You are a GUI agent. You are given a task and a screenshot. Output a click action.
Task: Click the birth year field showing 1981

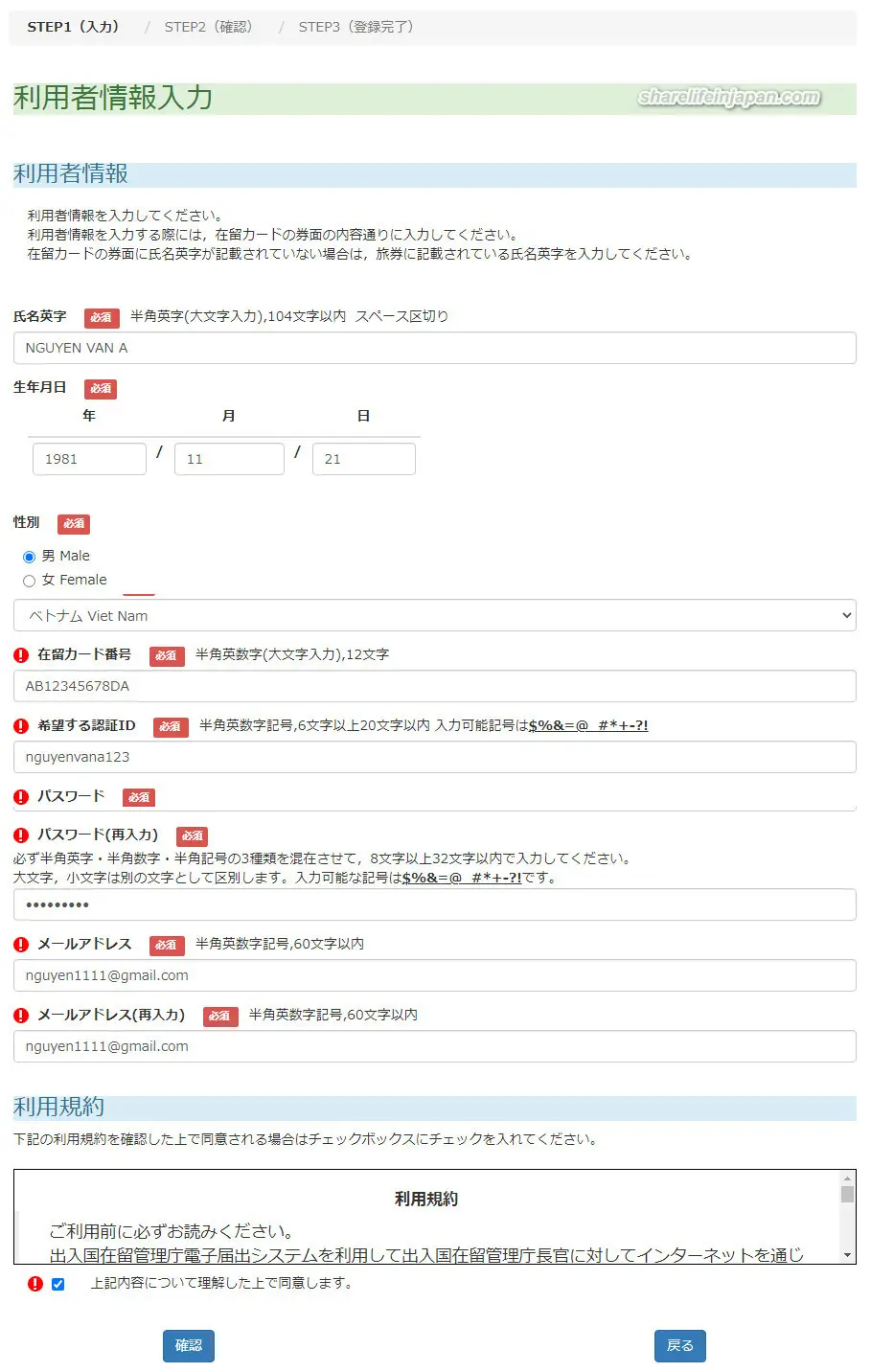89,459
